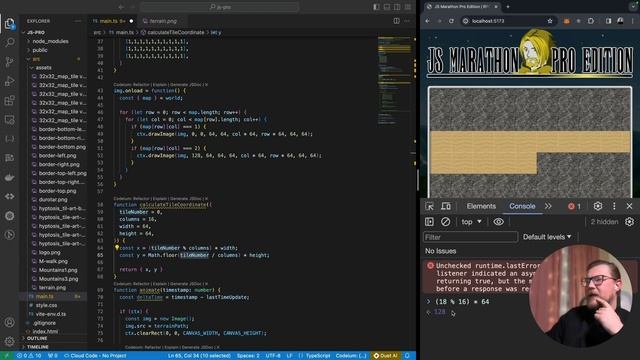Viewport: 640px width, 360px height.
Task: Toggle device toolbar in DevTools
Action: tap(446, 207)
